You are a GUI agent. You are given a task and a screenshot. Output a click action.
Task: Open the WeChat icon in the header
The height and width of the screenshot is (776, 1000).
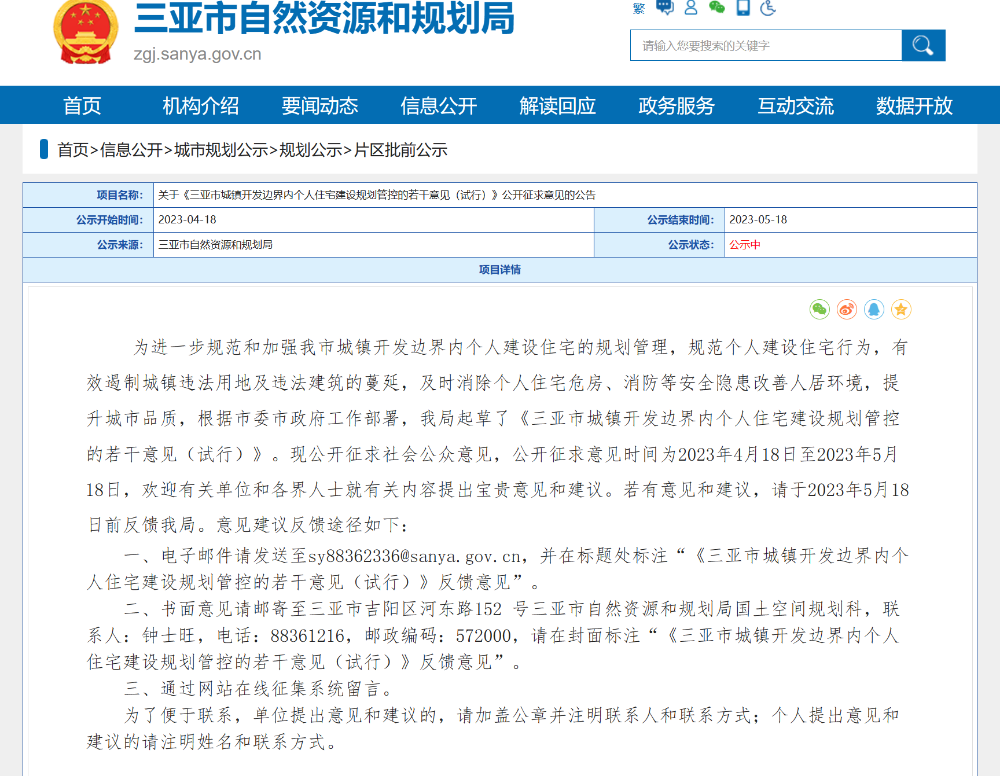coord(717,7)
